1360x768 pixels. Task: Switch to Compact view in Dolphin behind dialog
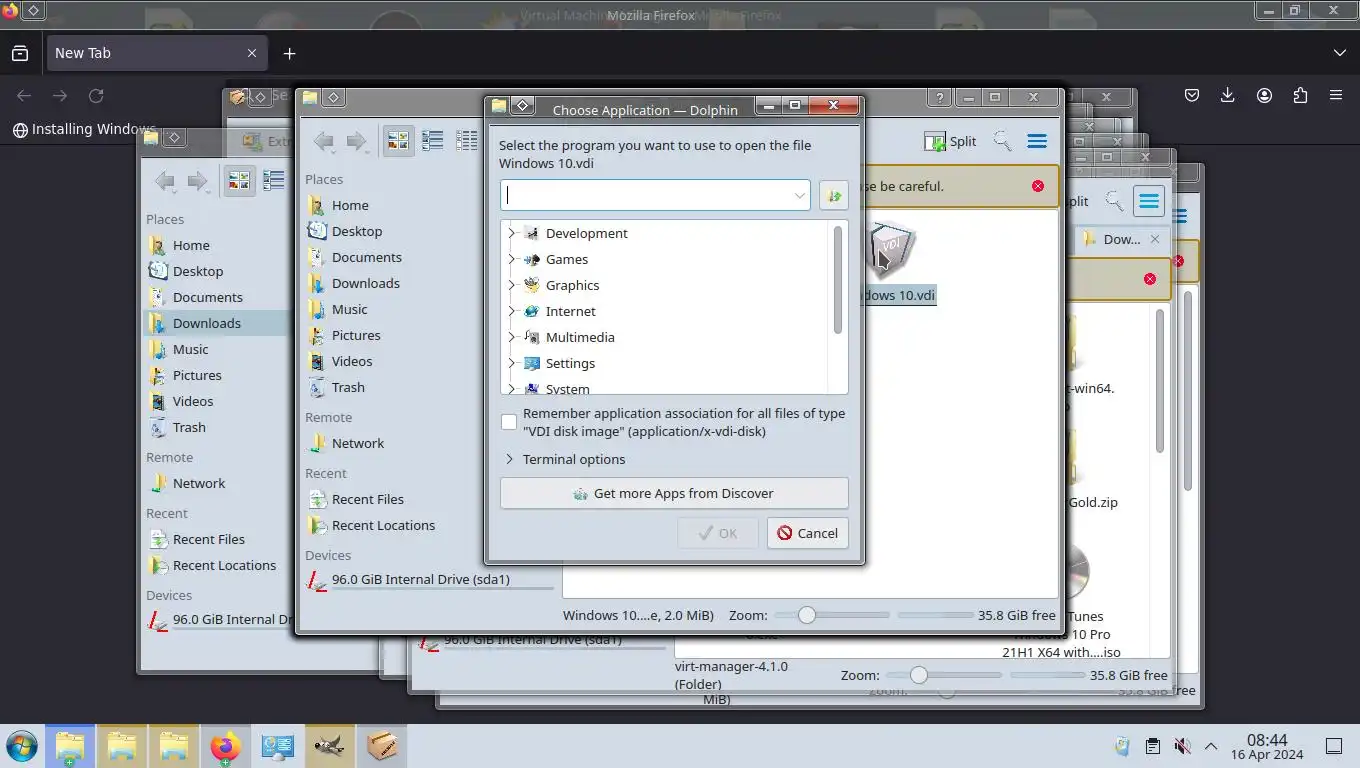[432, 141]
